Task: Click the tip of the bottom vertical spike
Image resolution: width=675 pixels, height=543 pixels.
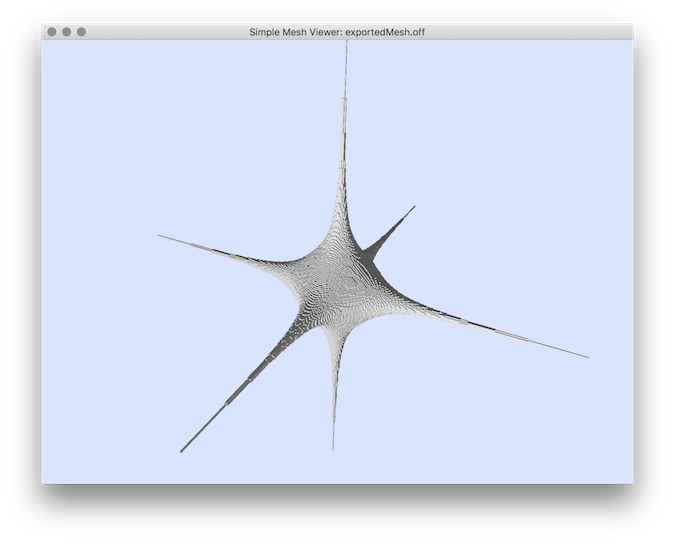Action: point(333,447)
